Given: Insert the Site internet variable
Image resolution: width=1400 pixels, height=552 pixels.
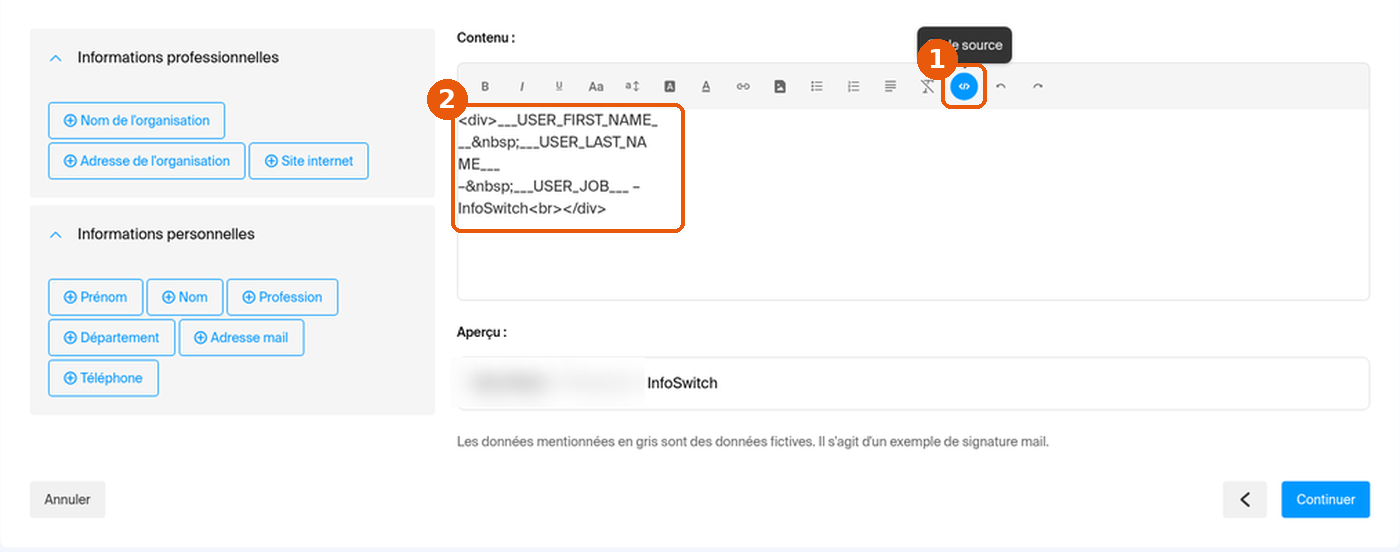Looking at the screenshot, I should tap(309, 161).
